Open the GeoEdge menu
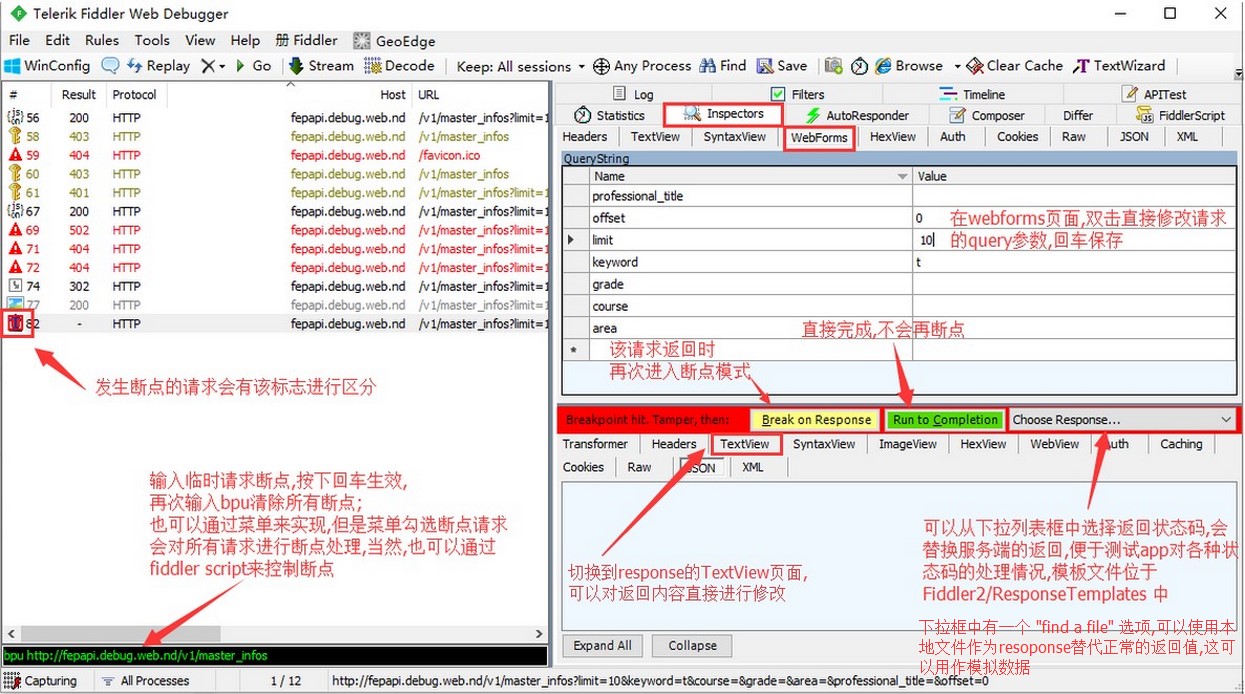This screenshot has width=1245, height=694. [394, 41]
